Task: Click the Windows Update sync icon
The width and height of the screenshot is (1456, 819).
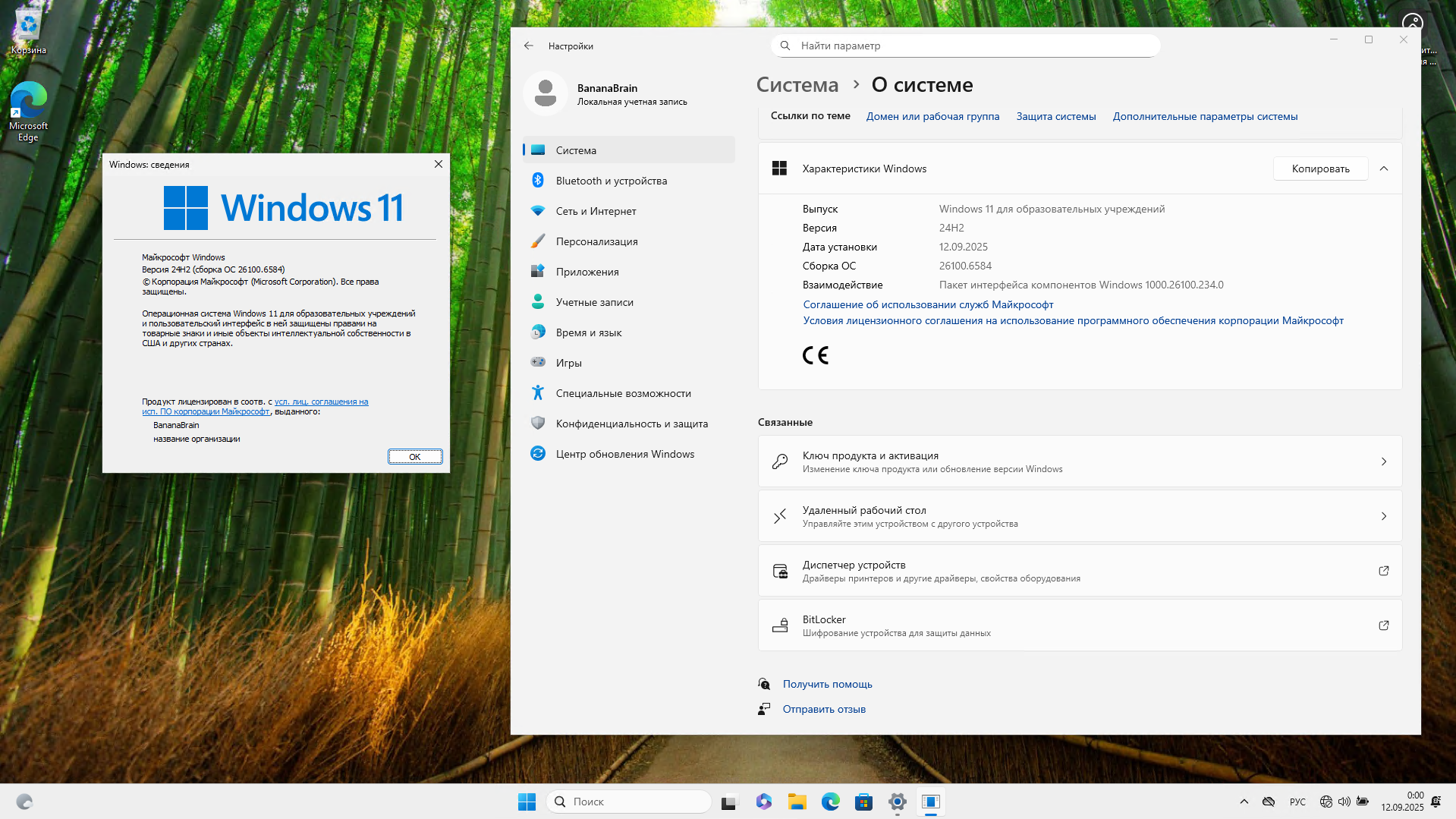Action: (x=538, y=453)
